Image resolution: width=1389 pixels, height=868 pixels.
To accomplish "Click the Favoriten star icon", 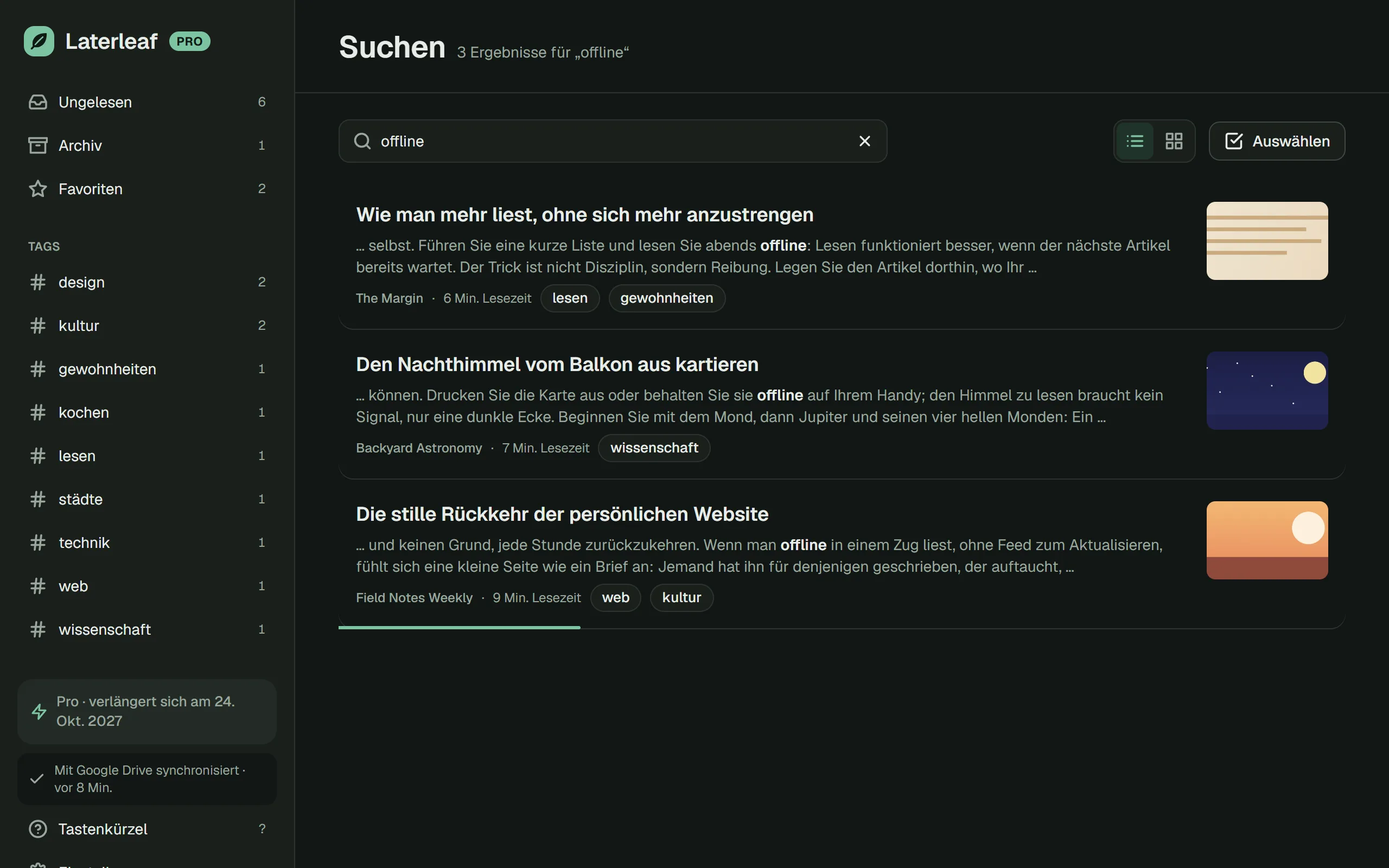I will click(x=38, y=189).
